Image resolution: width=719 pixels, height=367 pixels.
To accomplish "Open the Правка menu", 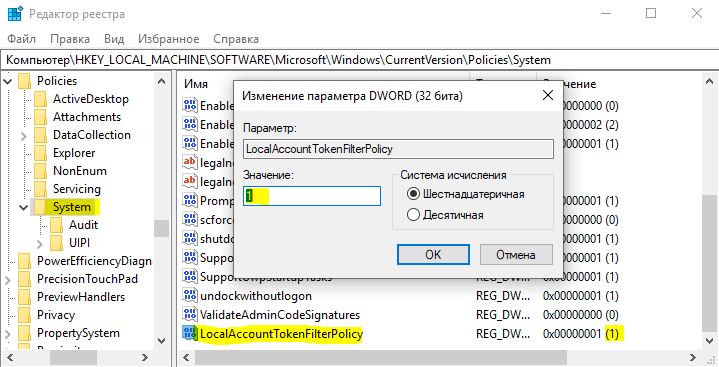I will (70, 39).
